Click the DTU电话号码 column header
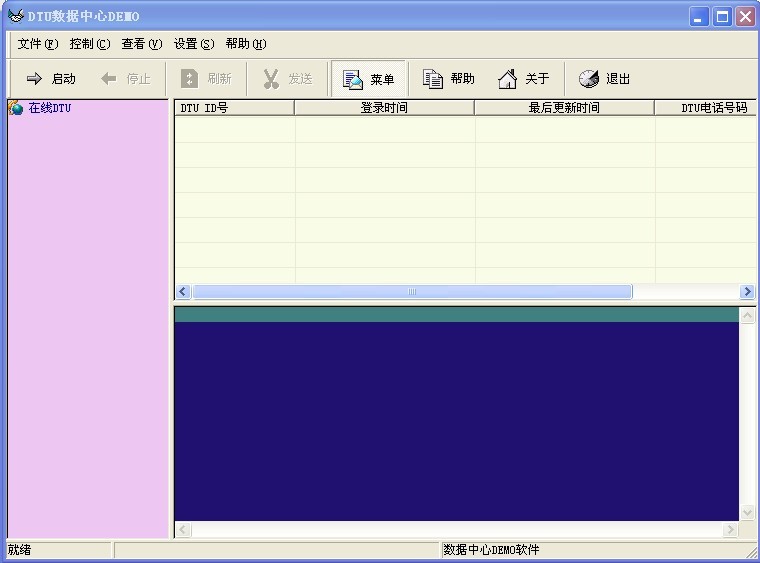Image resolution: width=760 pixels, height=563 pixels. point(705,108)
